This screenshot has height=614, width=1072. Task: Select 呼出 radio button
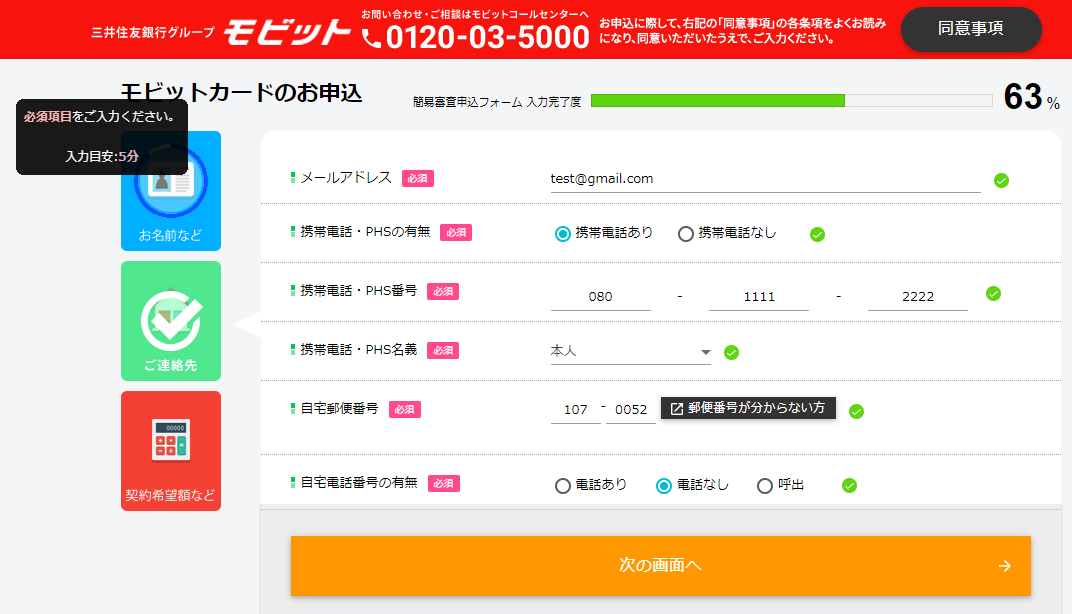765,485
